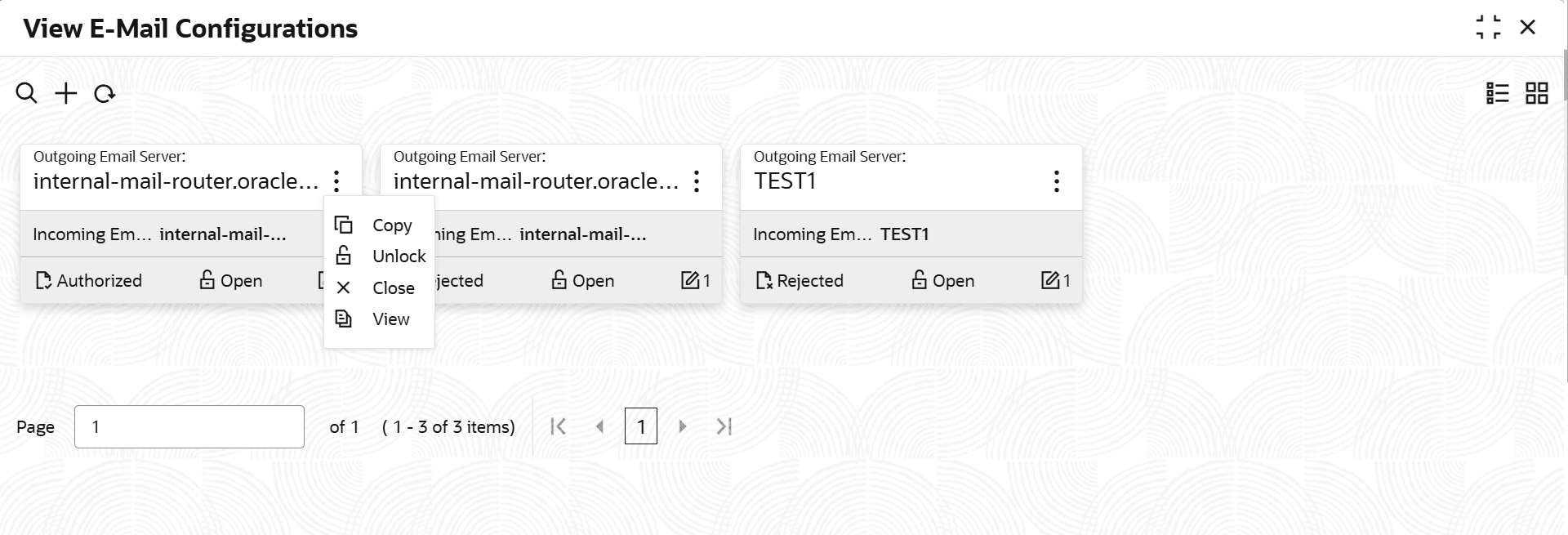This screenshot has width=1568, height=535.
Task: Click the Page number input field
Action: coord(189,426)
